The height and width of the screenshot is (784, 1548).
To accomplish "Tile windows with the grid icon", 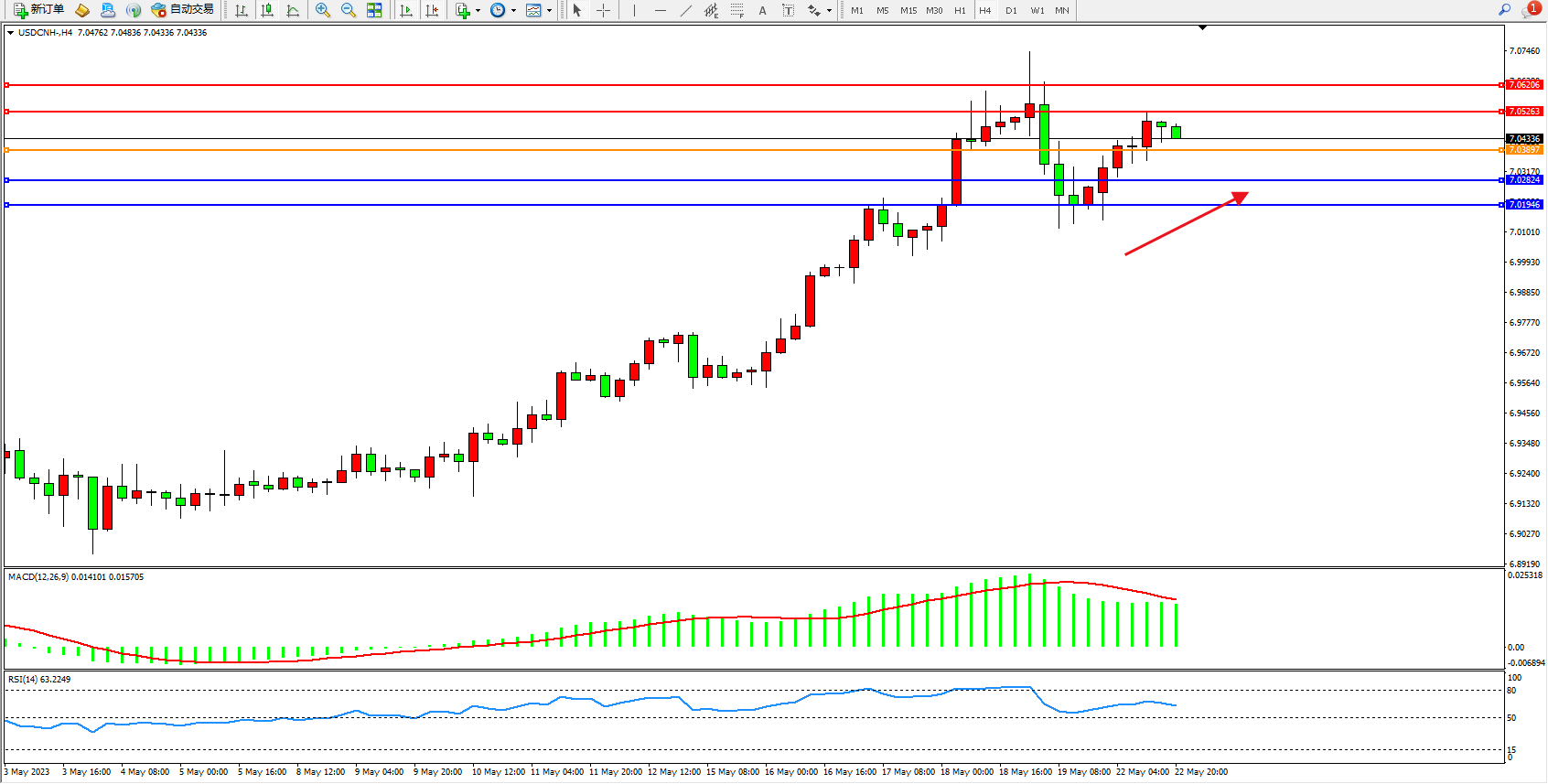I will point(374,10).
